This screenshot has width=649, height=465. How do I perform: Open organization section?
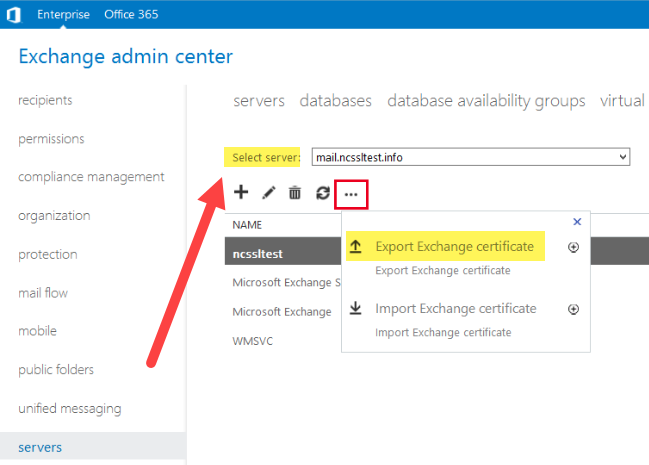[54, 215]
